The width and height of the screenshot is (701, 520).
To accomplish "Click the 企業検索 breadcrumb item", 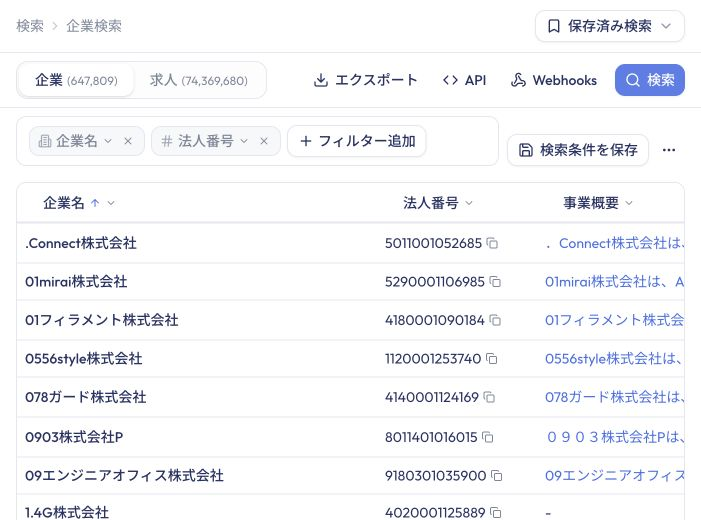I will tap(94, 26).
